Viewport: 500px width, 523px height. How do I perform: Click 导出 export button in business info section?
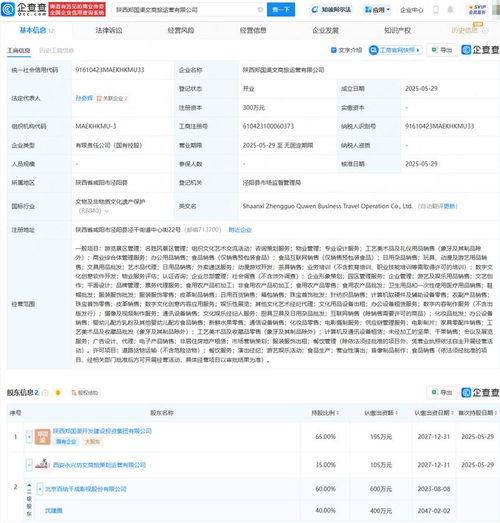[x=442, y=50]
